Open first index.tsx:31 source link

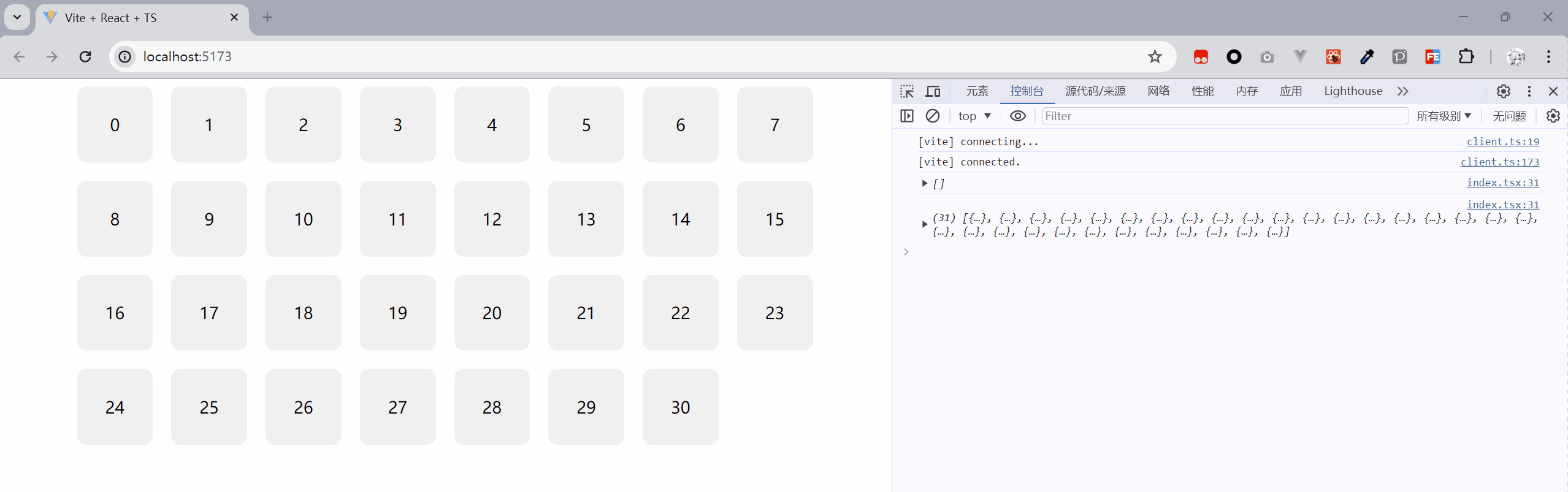tap(1502, 183)
